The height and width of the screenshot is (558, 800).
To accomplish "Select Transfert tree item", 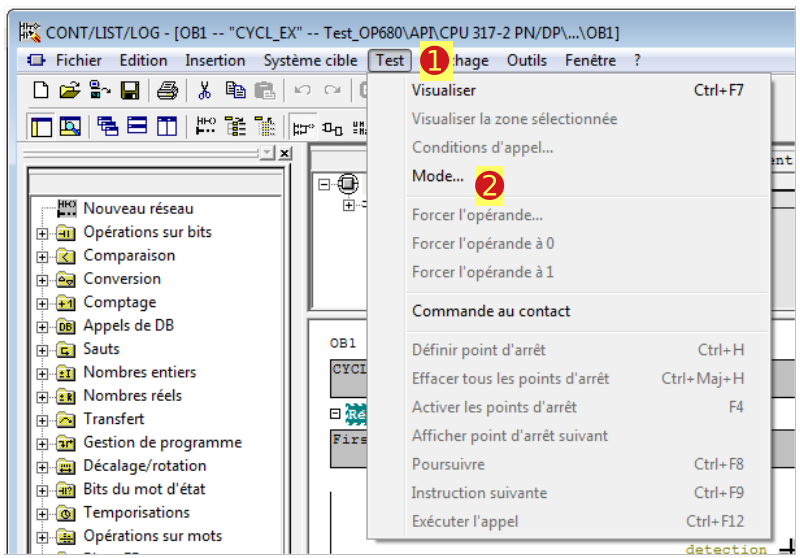I will [x=114, y=419].
